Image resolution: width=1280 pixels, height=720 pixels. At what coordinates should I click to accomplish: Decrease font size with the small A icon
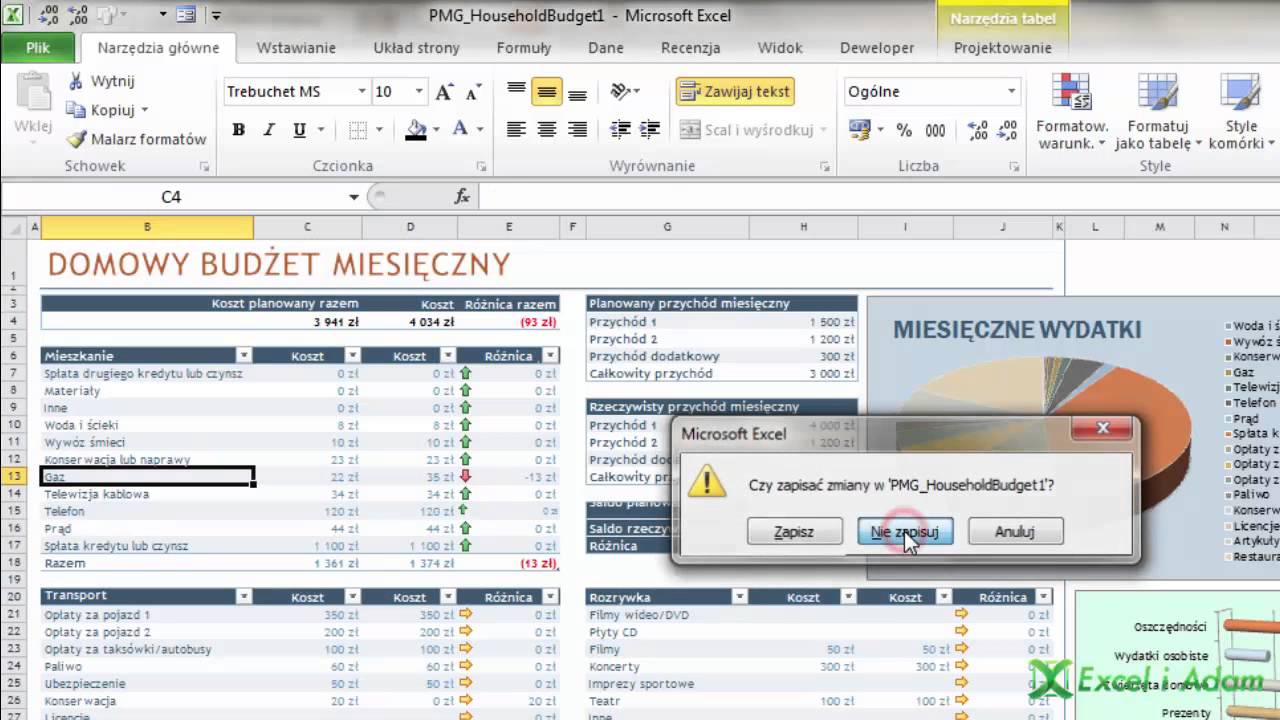471,93
